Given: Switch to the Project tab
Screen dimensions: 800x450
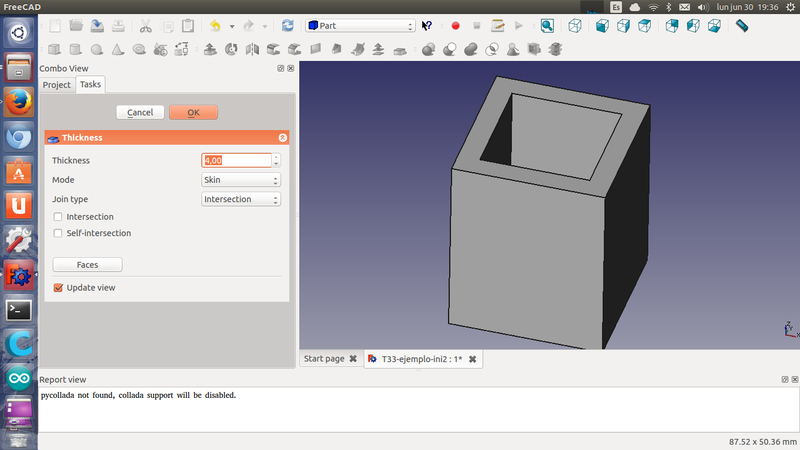Looking at the screenshot, I should [56, 85].
